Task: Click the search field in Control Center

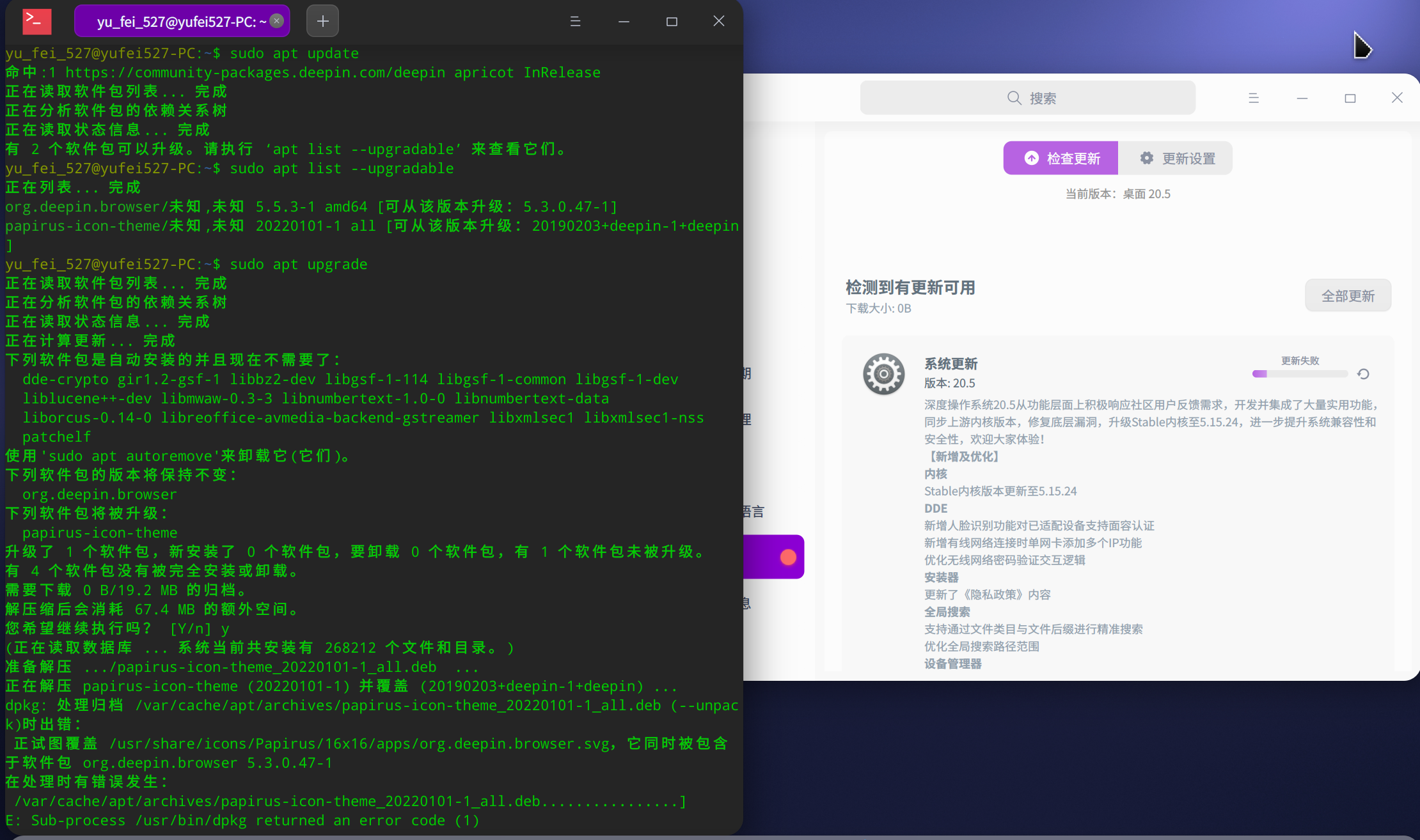Action: pos(1027,98)
